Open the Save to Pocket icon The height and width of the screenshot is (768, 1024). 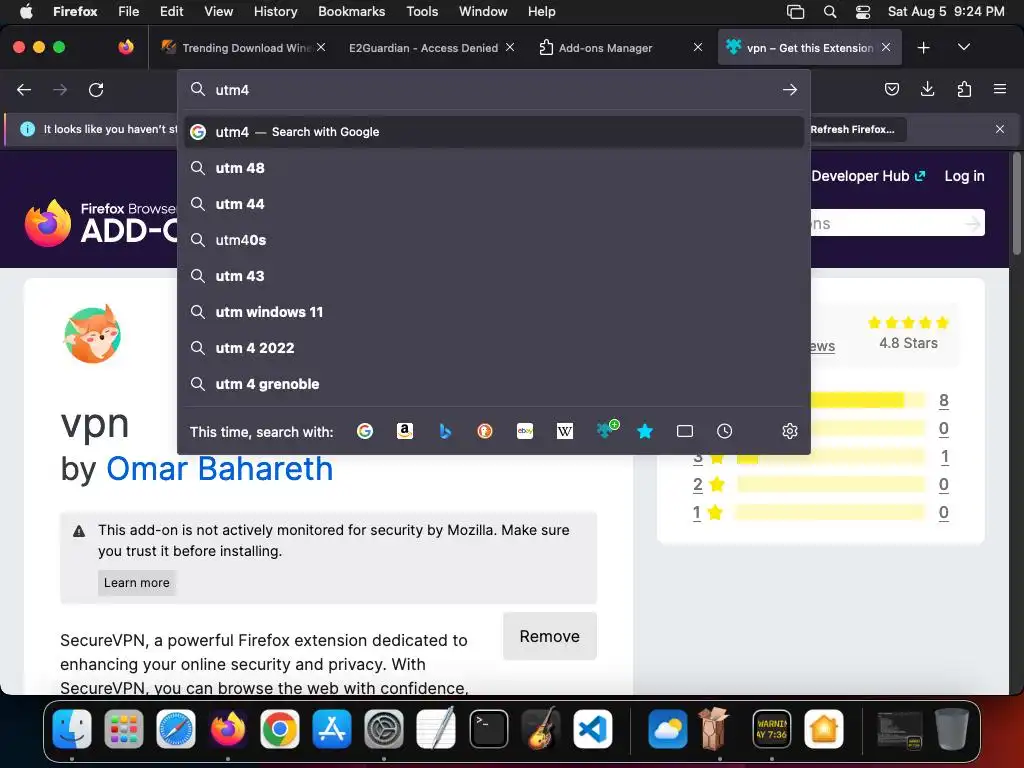click(x=891, y=89)
